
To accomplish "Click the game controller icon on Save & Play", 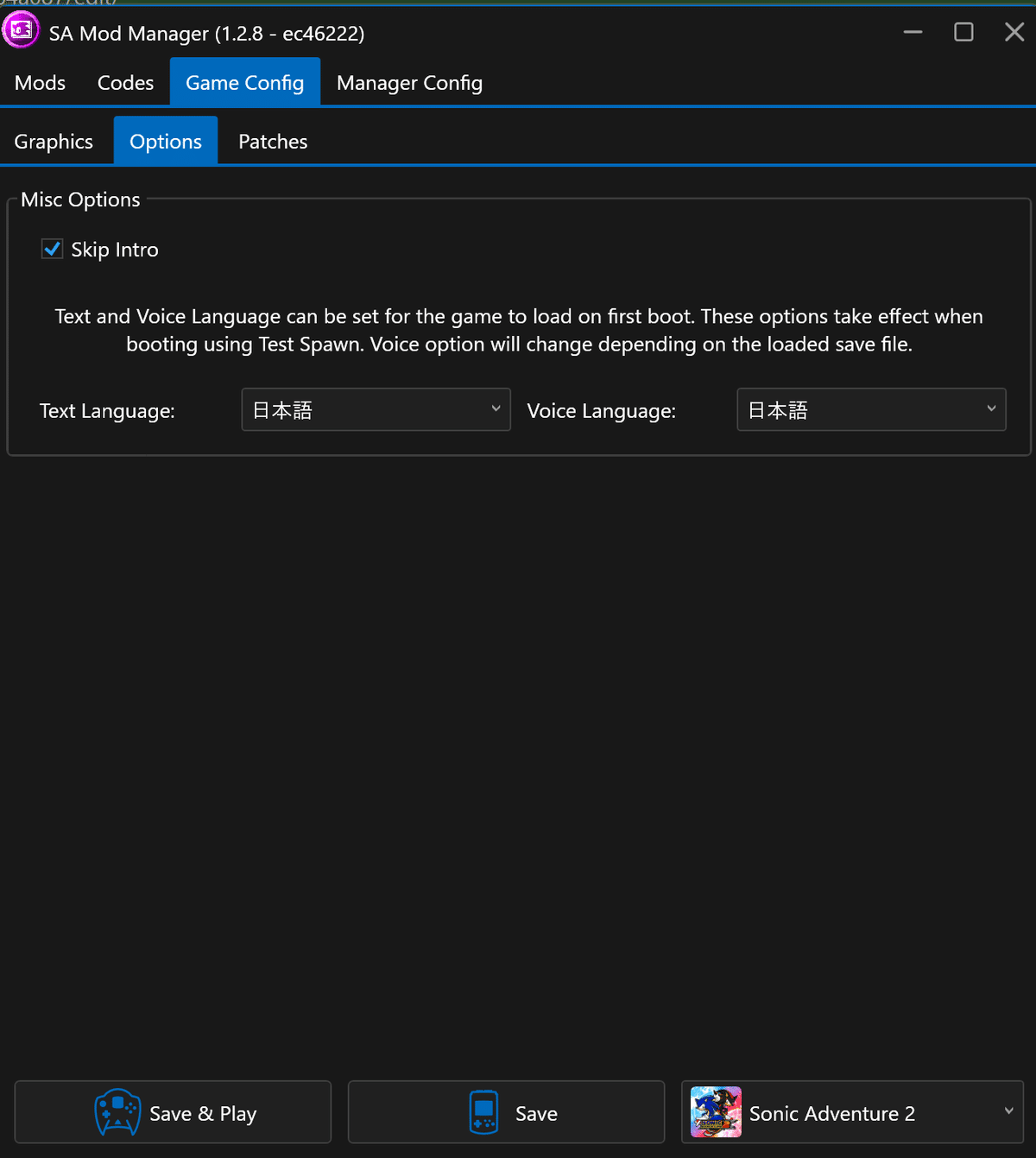I will pos(117,1112).
